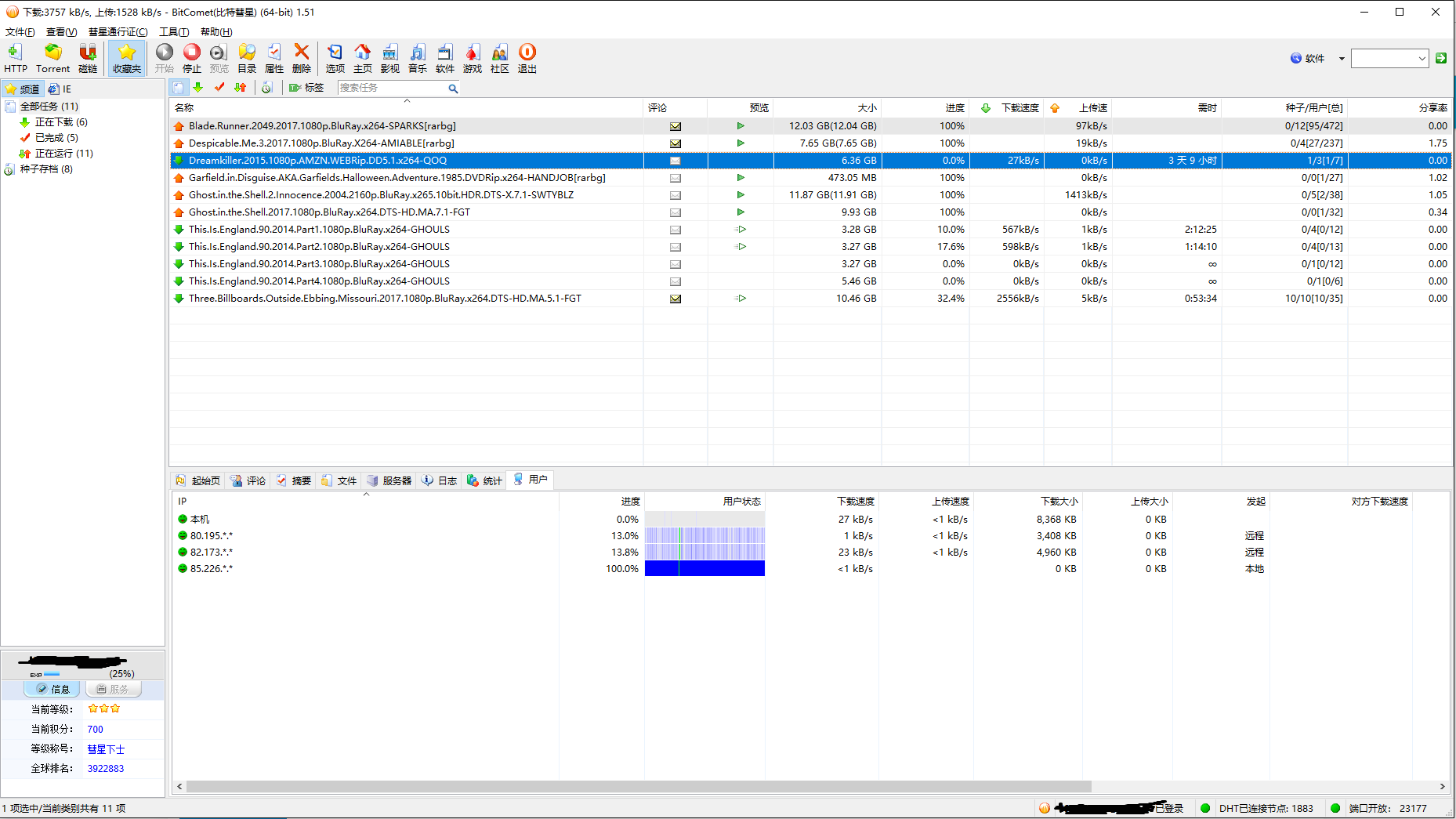Go to Home page (主页)
Screen dimensions: 1456x819
363,58
